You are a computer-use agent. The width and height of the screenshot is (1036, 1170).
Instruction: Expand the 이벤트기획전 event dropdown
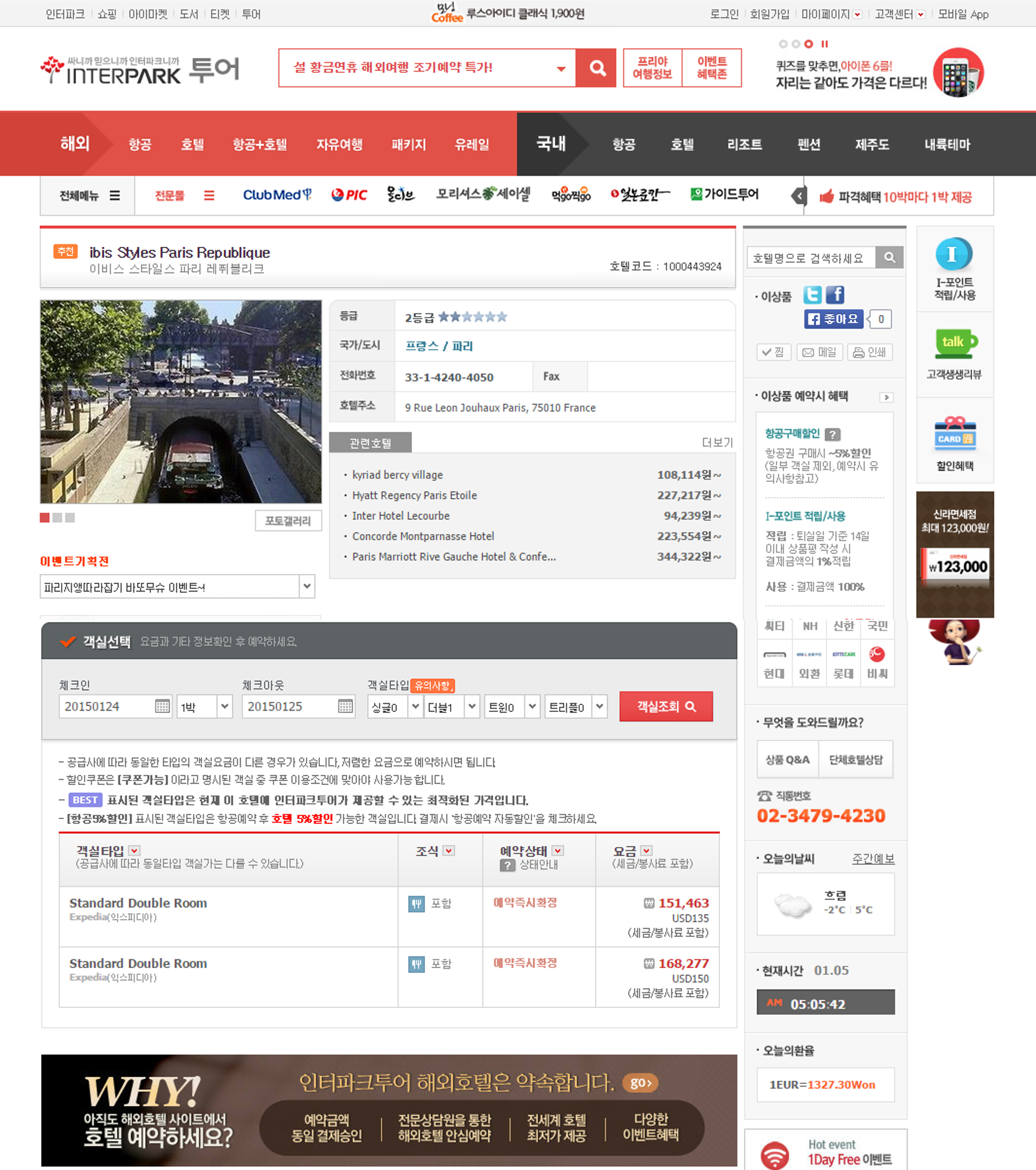tap(307, 586)
